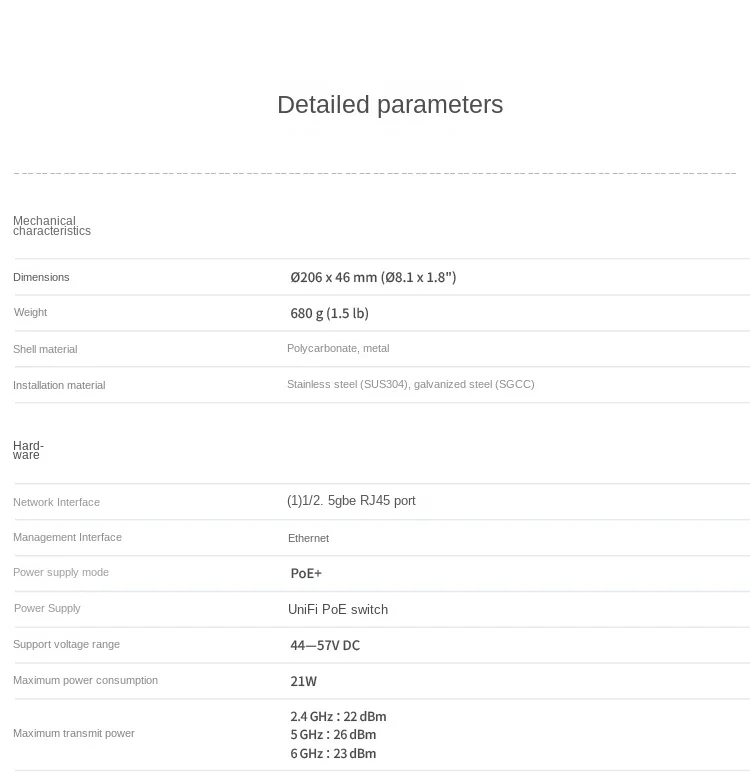750x773 pixels.
Task: Select the 44—57V DC voltage value
Action: pyautogui.click(x=325, y=645)
